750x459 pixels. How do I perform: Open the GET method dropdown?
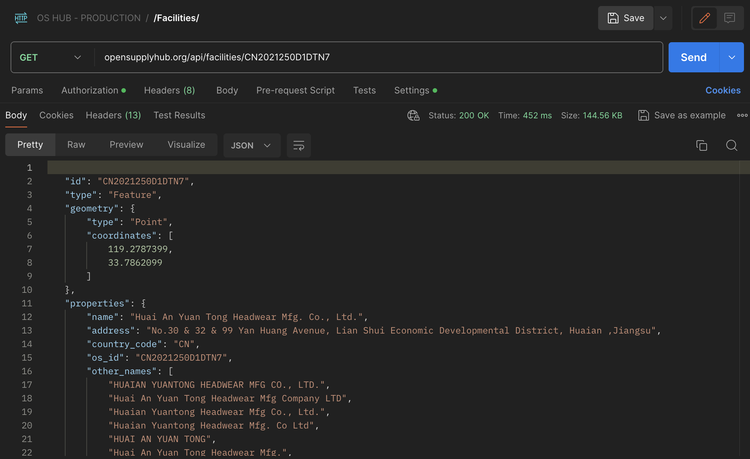point(51,57)
